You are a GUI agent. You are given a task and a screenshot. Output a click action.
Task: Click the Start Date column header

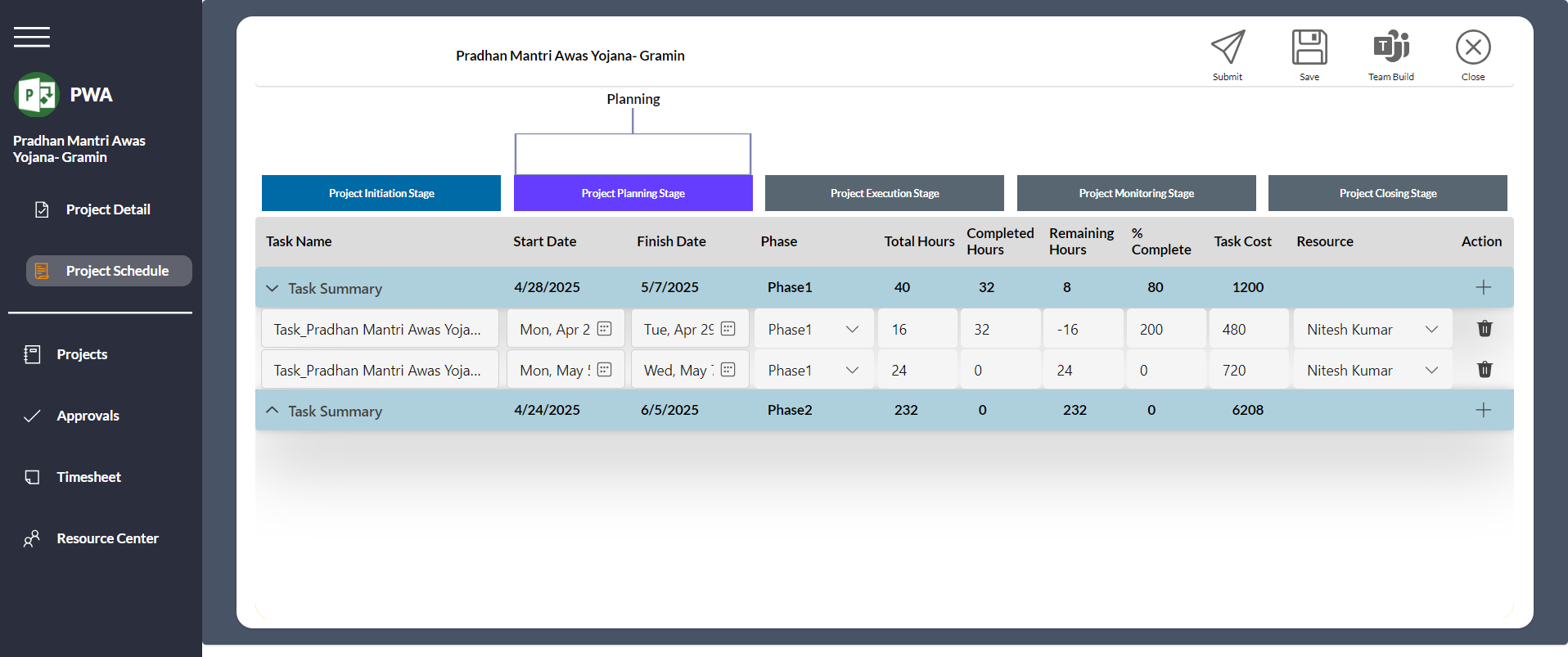click(545, 241)
